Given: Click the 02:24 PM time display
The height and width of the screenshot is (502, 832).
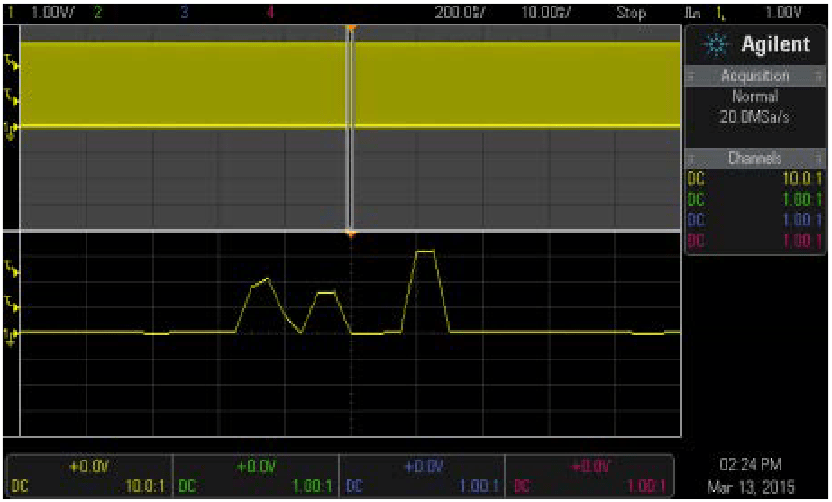Looking at the screenshot, I should click(x=750, y=465).
